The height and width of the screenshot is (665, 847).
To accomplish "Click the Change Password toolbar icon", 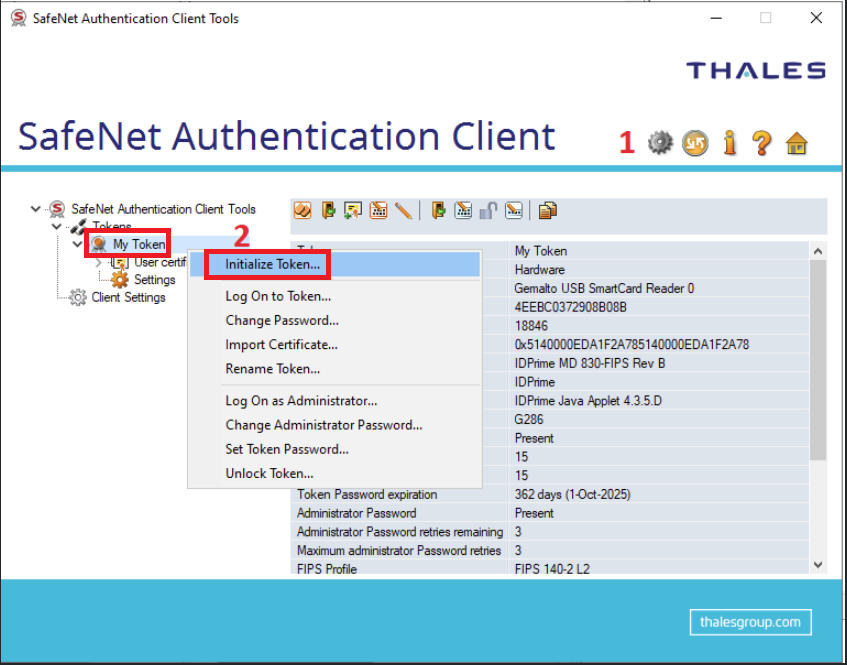I will (x=378, y=210).
